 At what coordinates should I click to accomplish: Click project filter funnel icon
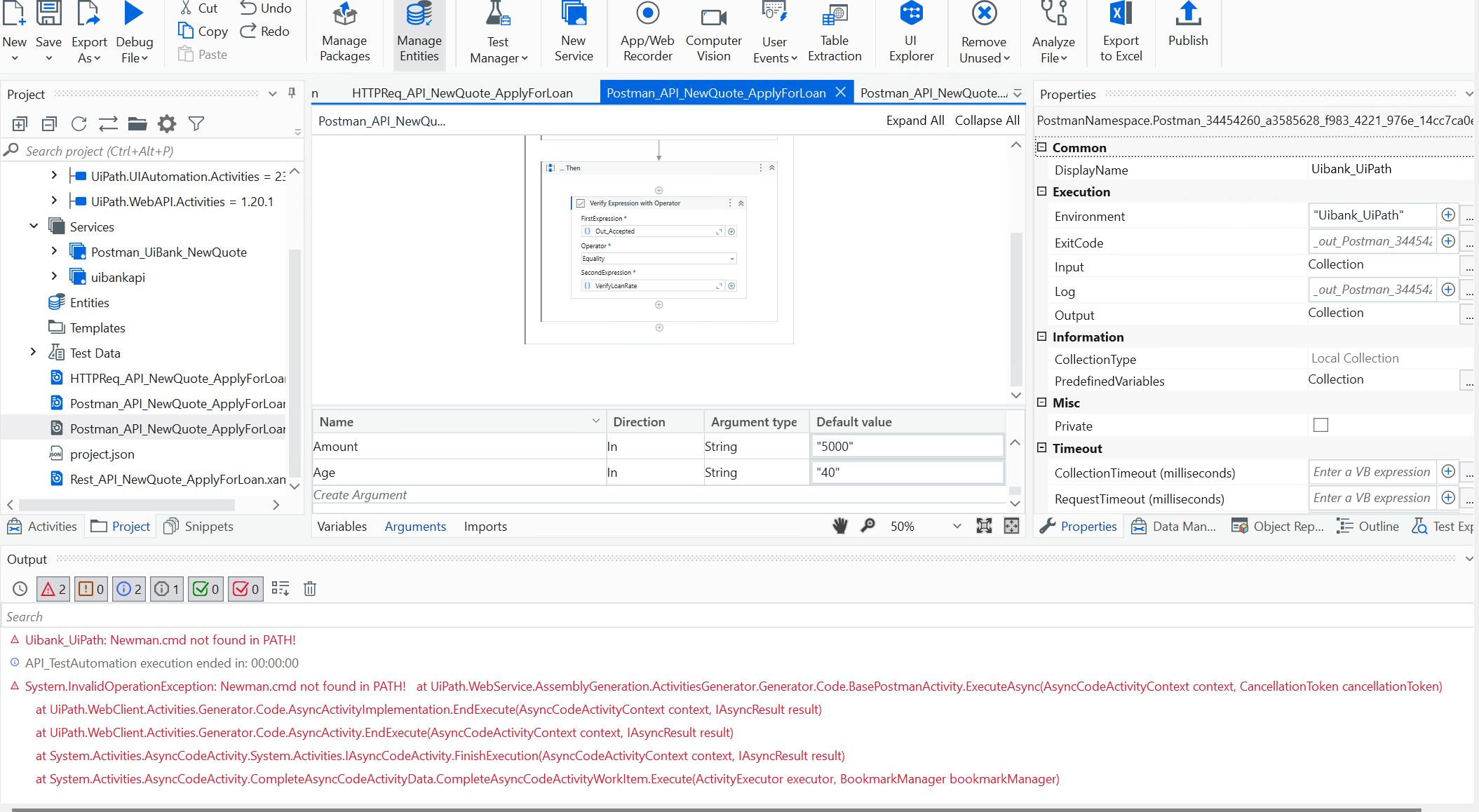(x=196, y=124)
